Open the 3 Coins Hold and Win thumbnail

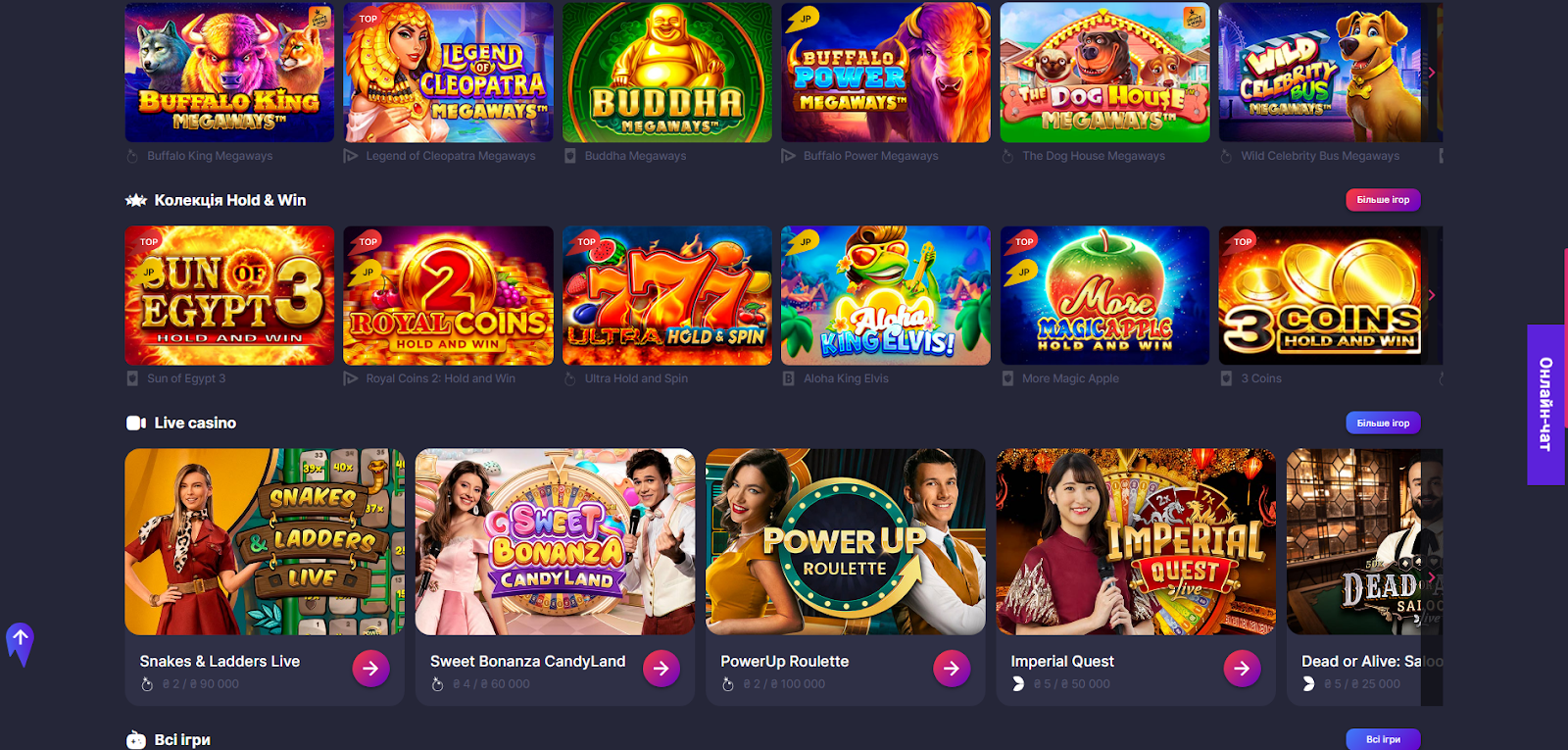(x=1323, y=295)
